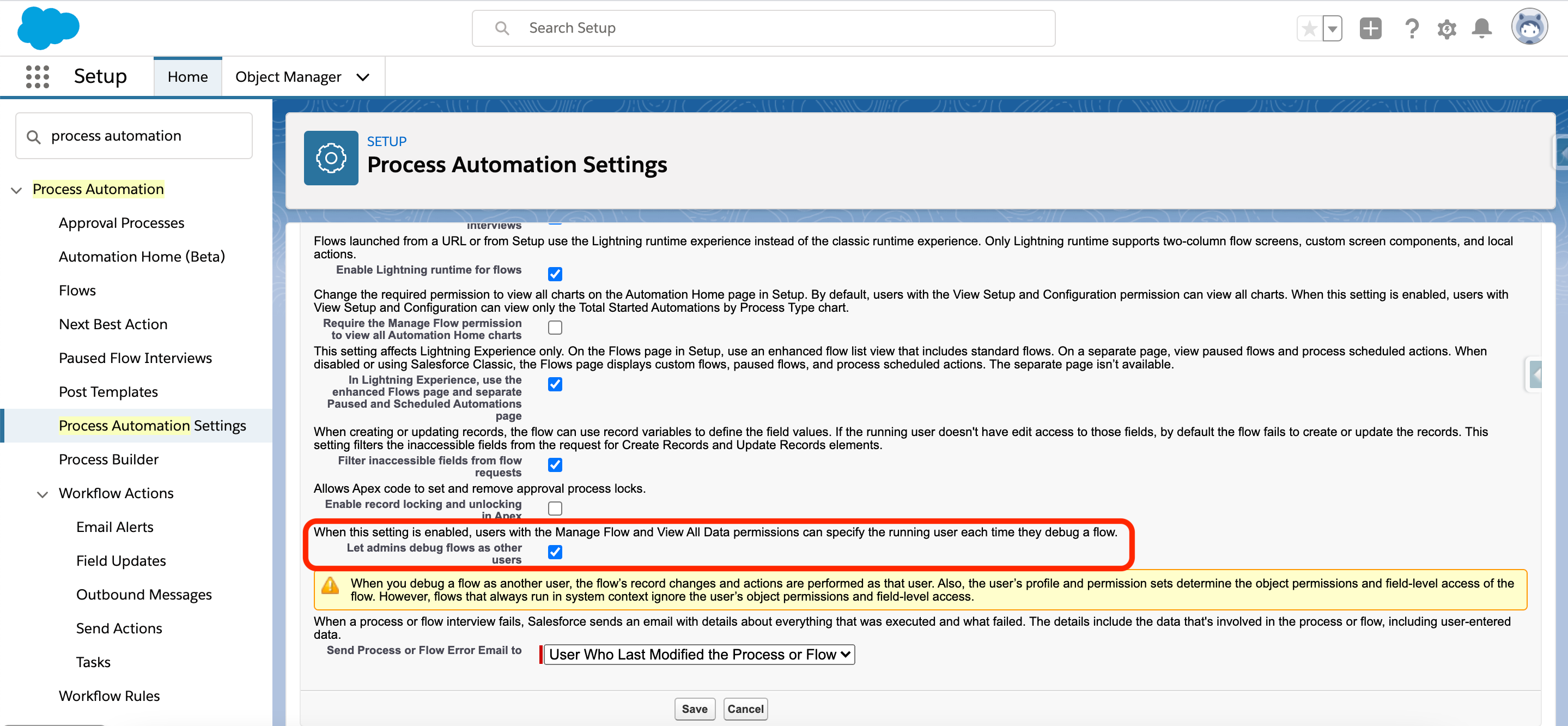
Task: Click the 'Enable Lightning runtime for flows' label
Action: (429, 270)
